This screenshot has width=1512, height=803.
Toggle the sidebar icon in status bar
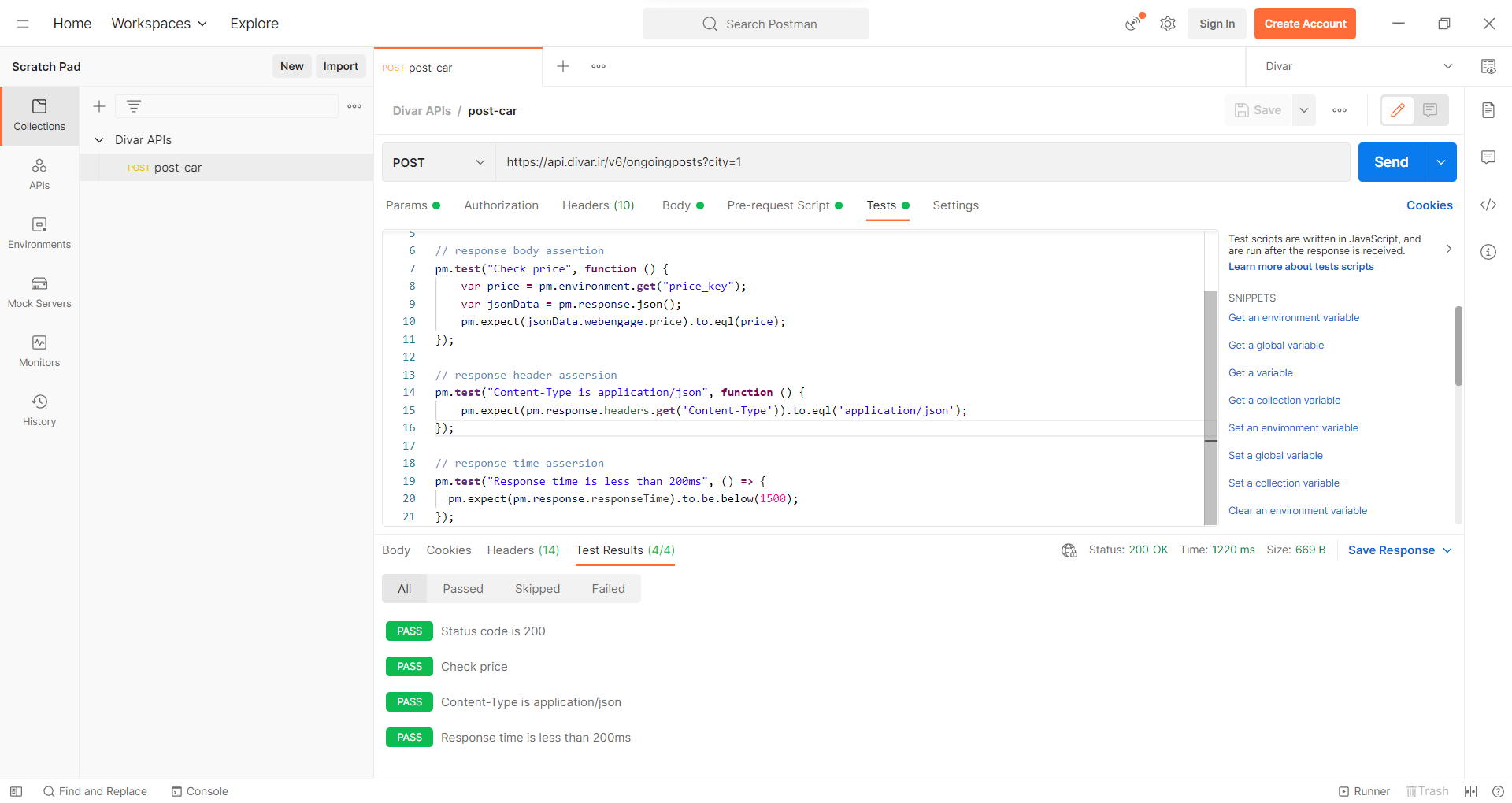pos(16,791)
